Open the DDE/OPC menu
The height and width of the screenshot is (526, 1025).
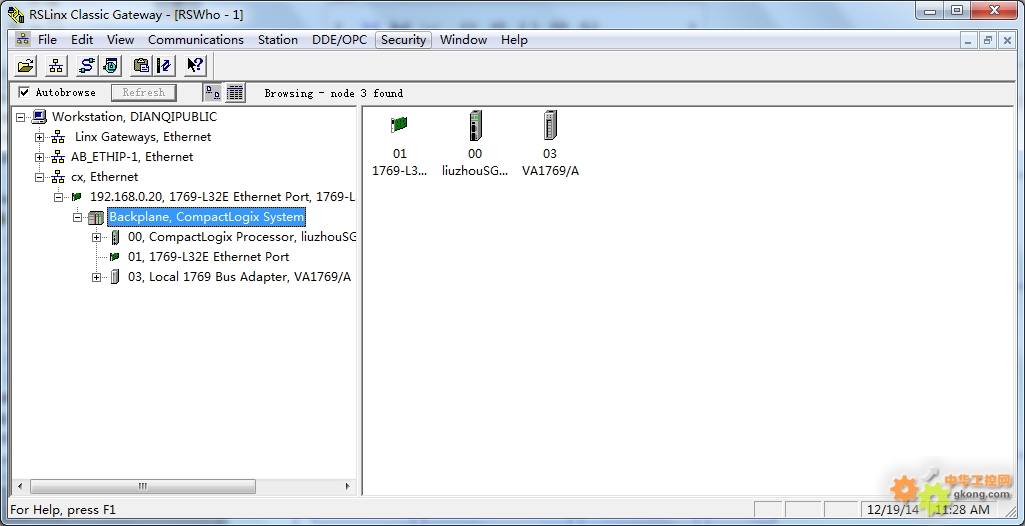pos(339,40)
